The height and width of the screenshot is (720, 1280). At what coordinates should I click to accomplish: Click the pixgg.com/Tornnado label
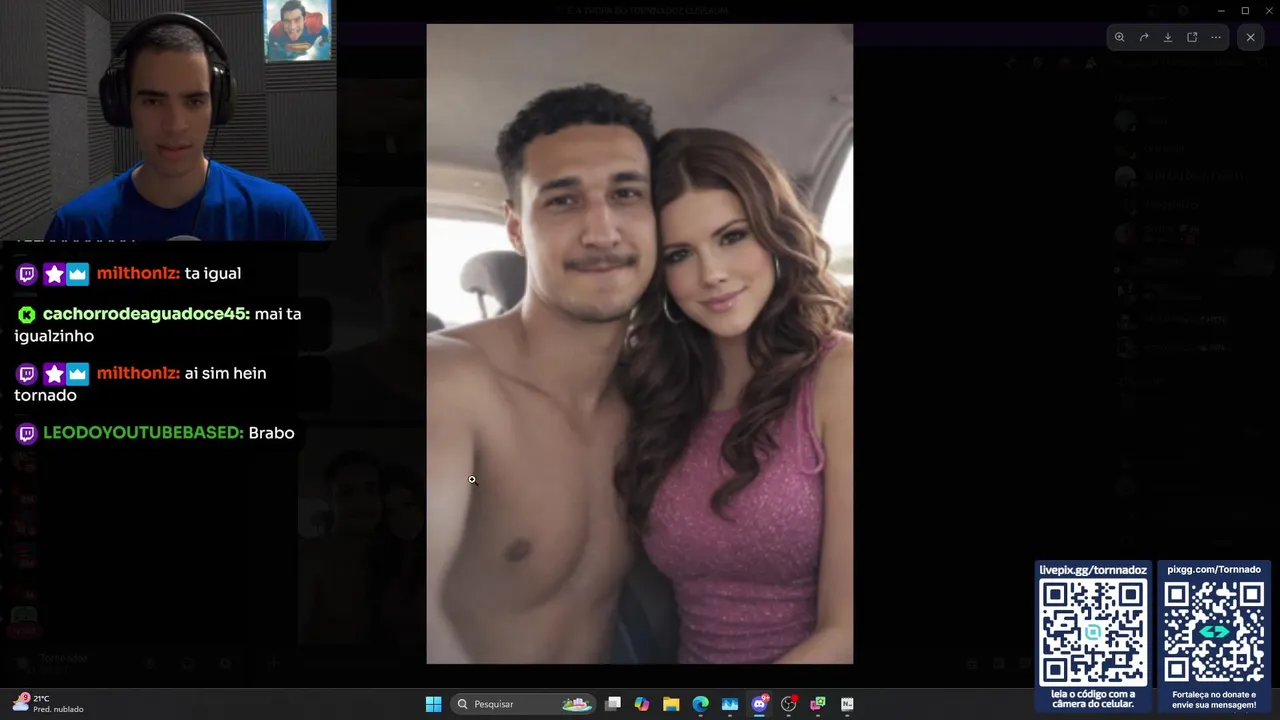point(1214,570)
